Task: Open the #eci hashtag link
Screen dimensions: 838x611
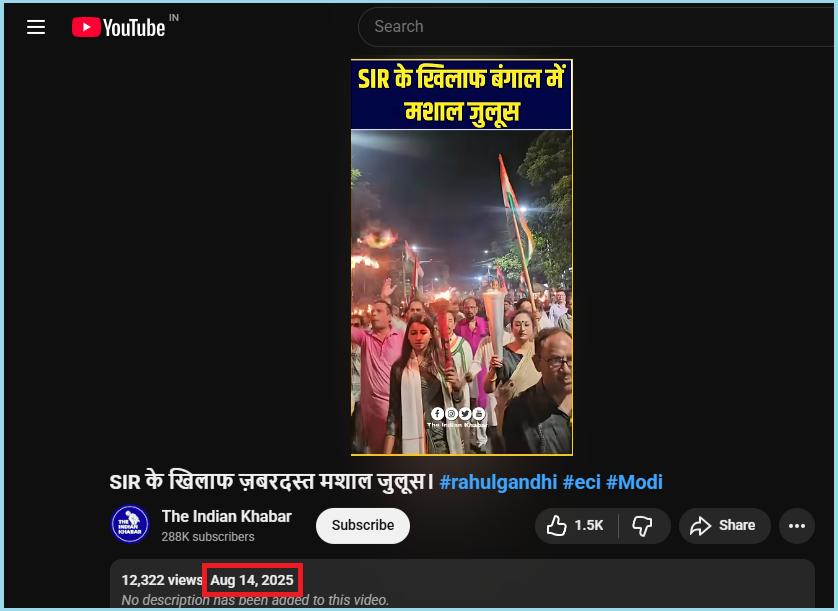Action: point(581,482)
